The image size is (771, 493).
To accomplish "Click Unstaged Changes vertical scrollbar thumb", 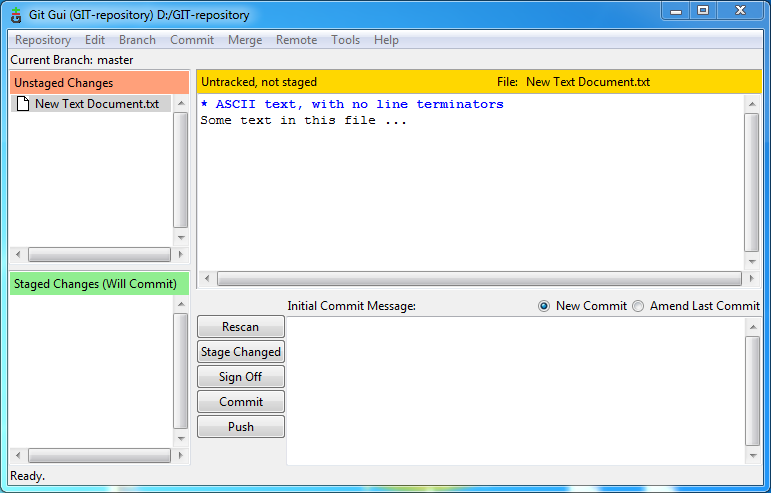I will [181, 170].
